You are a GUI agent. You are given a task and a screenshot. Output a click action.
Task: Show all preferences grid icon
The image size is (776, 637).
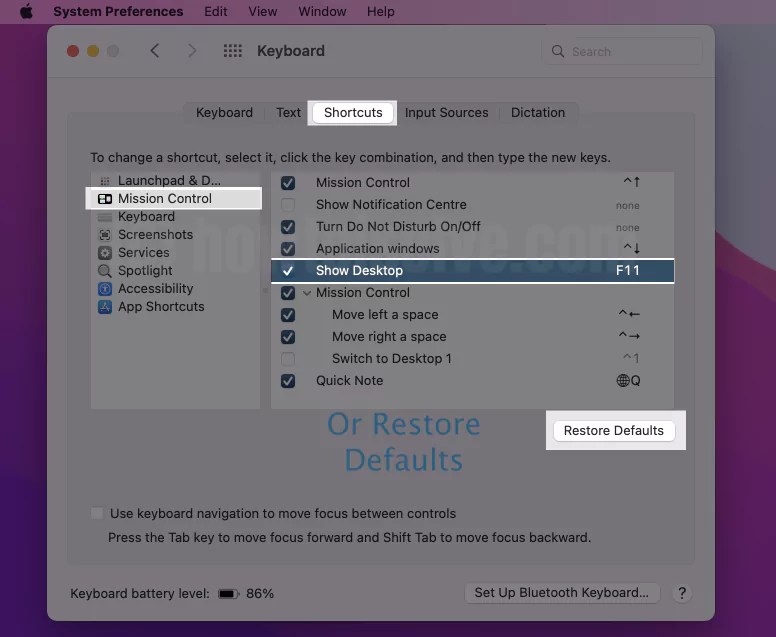233,50
